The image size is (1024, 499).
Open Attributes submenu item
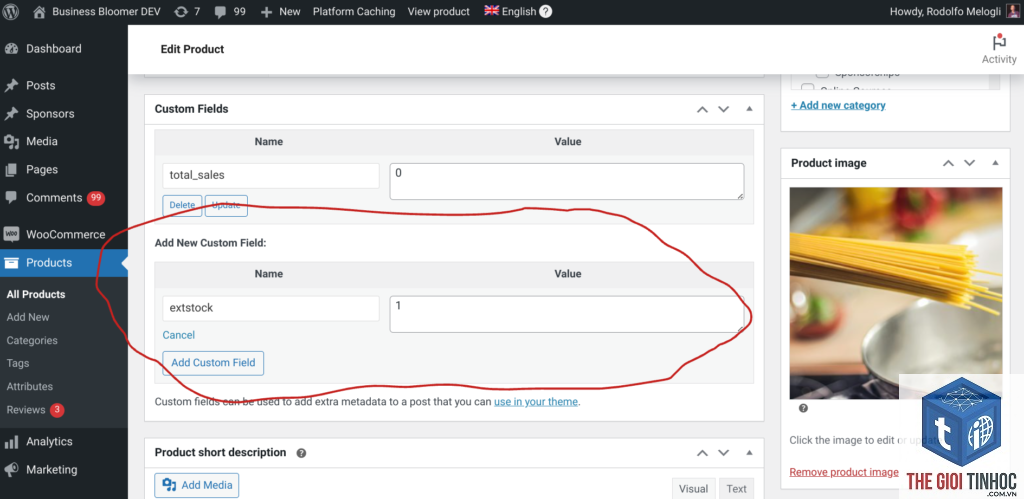point(29,386)
